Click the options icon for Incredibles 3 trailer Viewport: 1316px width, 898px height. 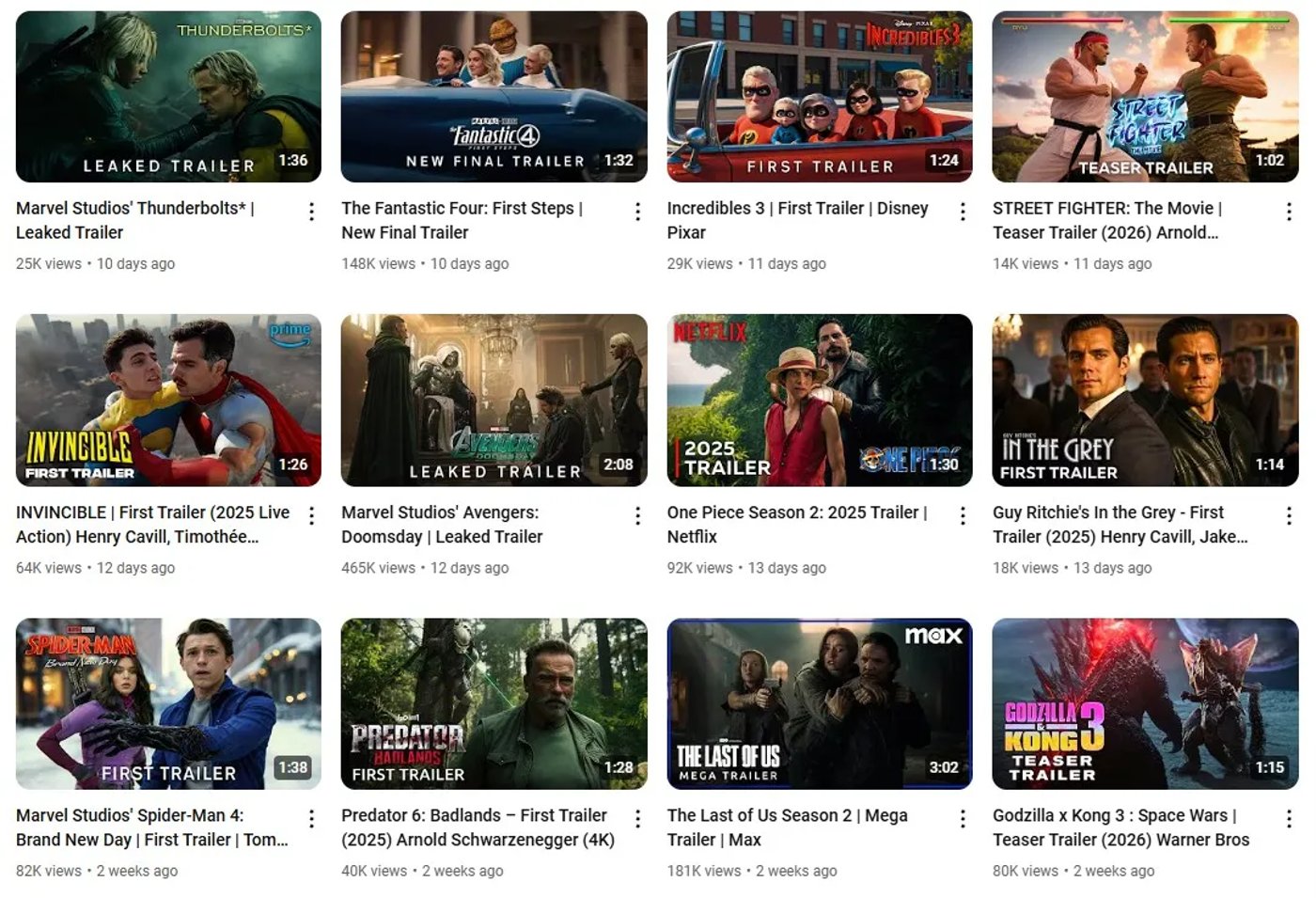click(x=963, y=212)
